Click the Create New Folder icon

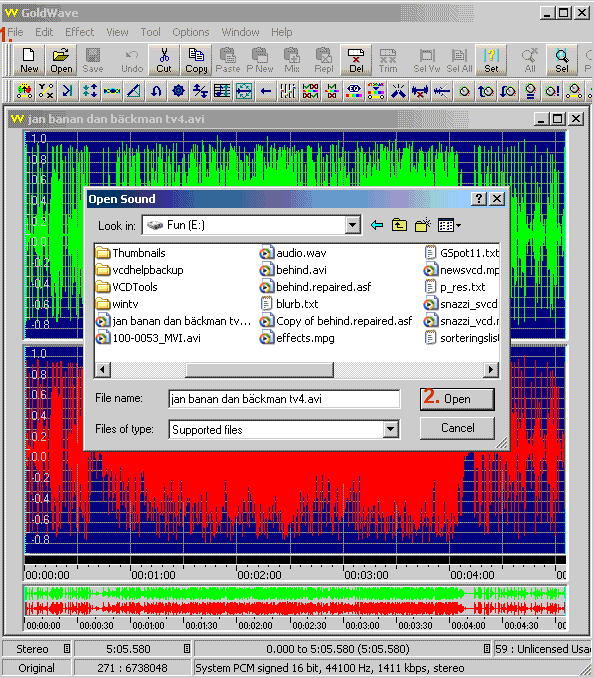coord(422,225)
